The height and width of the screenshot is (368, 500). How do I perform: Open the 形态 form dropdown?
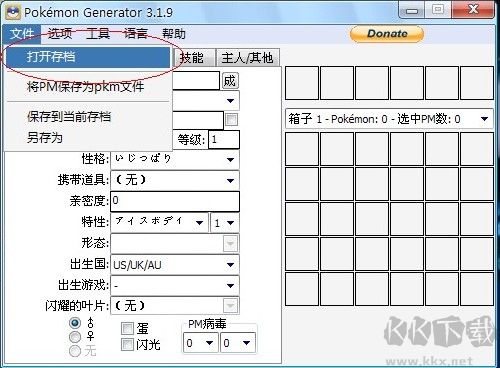(x=230, y=244)
